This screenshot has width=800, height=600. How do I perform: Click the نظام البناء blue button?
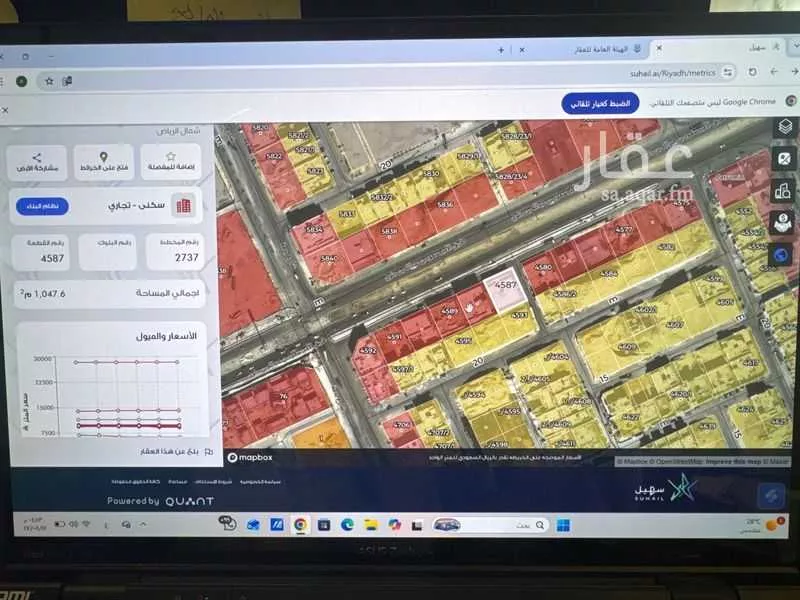(43, 206)
